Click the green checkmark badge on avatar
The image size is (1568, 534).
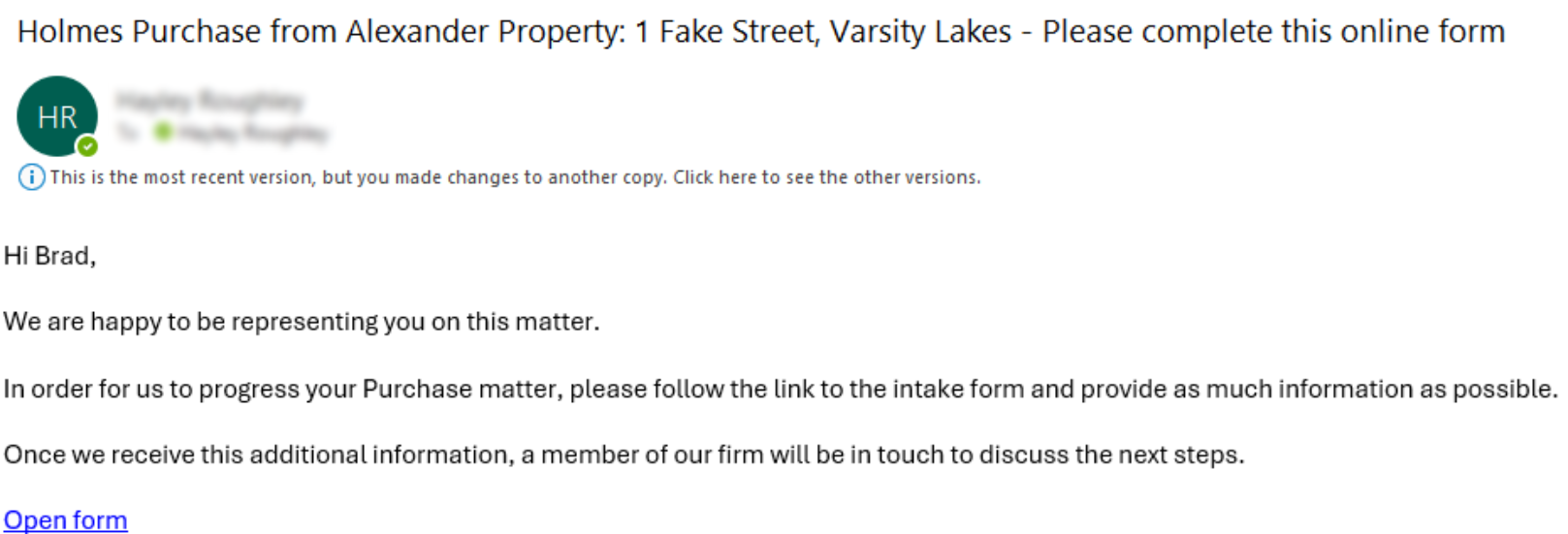87,146
